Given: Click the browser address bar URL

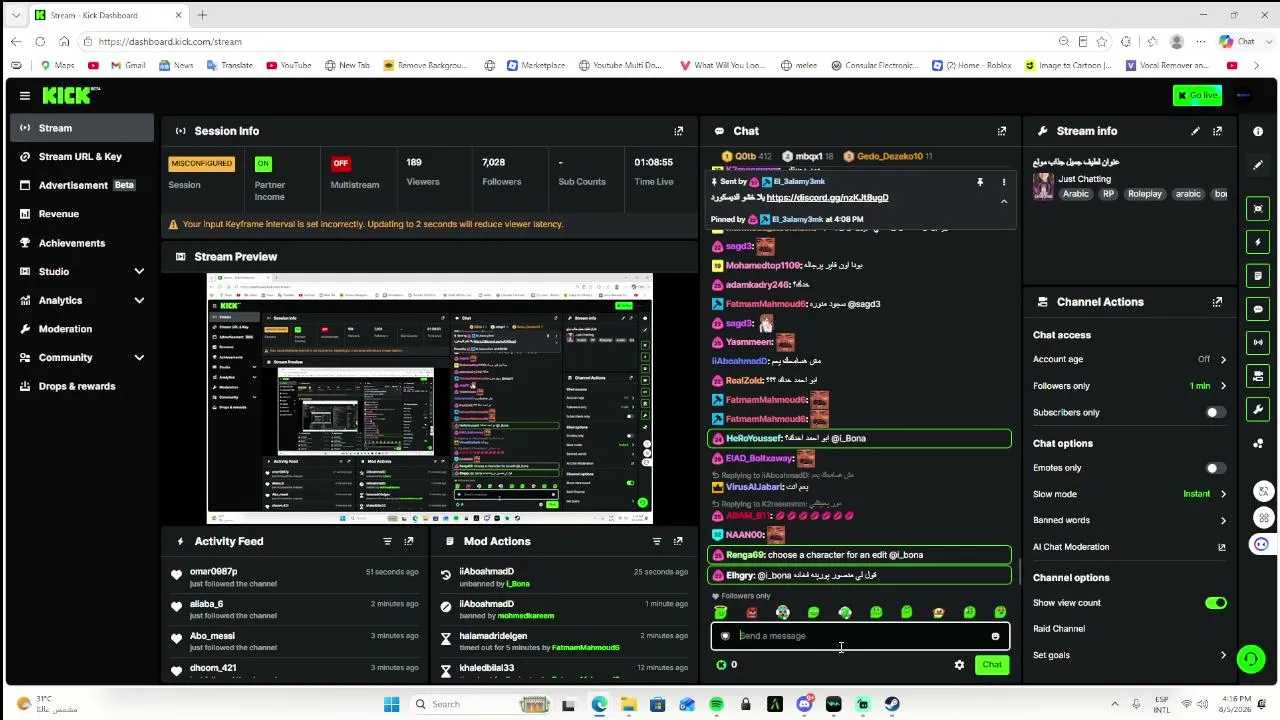Looking at the screenshot, I should pyautogui.click(x=170, y=41).
